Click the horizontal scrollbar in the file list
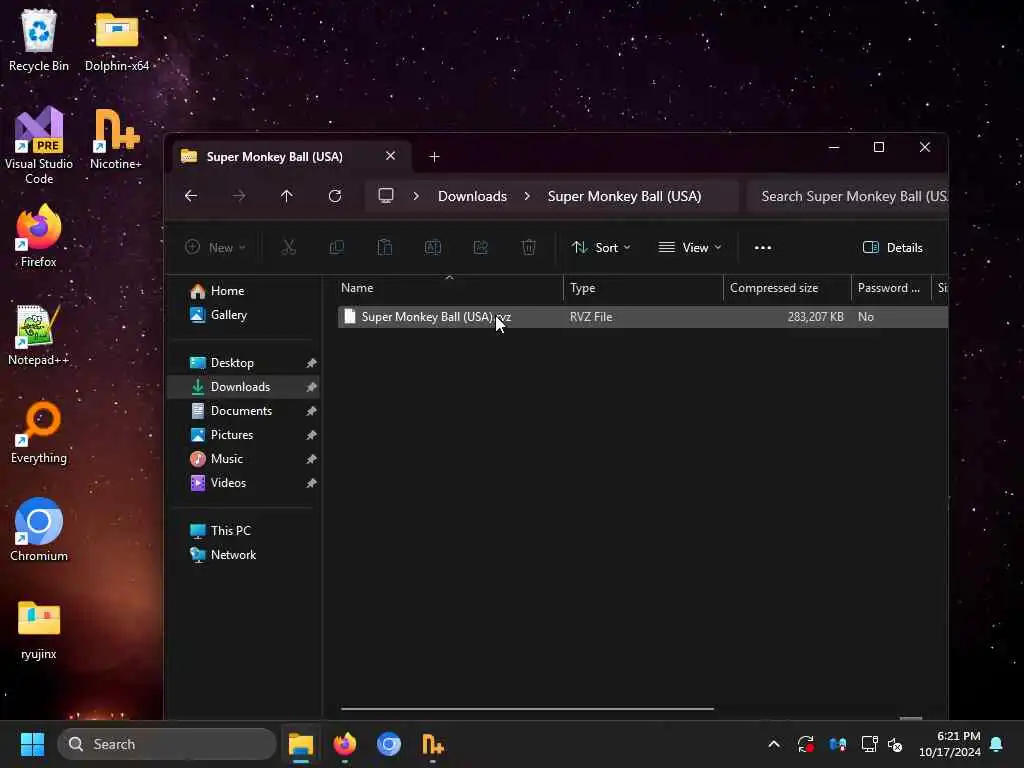This screenshot has width=1024, height=768. (x=527, y=708)
